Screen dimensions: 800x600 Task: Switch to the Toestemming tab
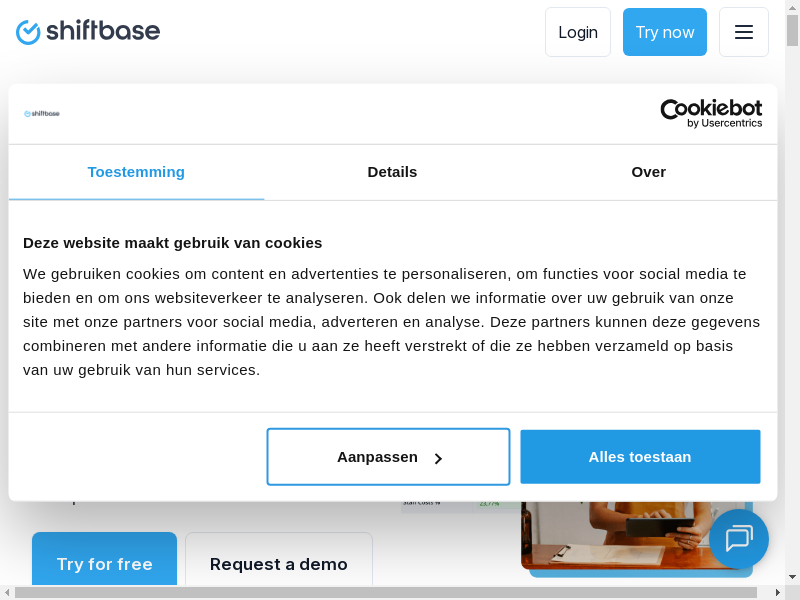(x=136, y=172)
